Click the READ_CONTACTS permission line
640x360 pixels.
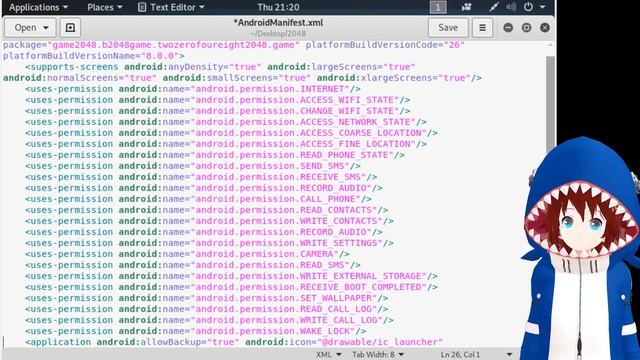click(x=207, y=210)
